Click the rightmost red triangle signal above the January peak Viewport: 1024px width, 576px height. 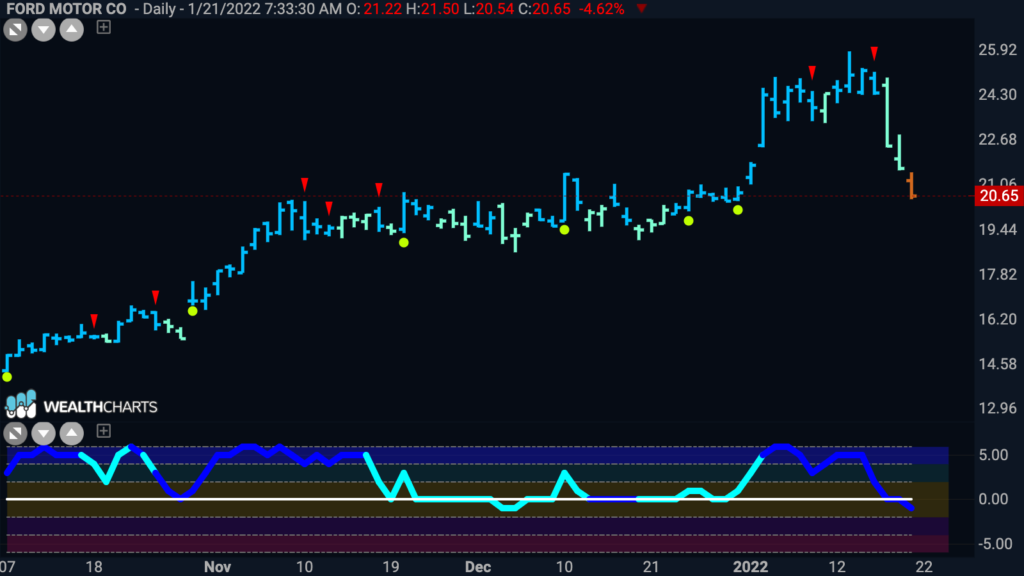pos(874,53)
